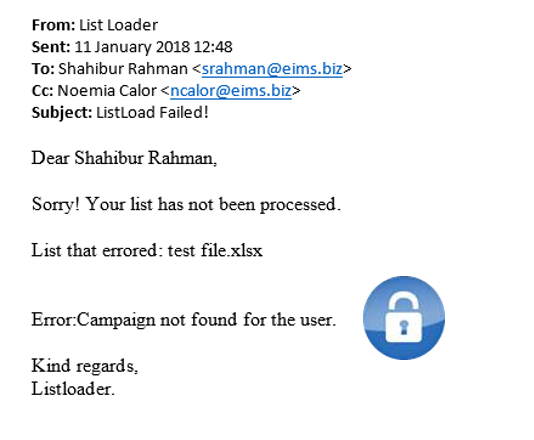Click the From: List Loader sender line

(95, 25)
